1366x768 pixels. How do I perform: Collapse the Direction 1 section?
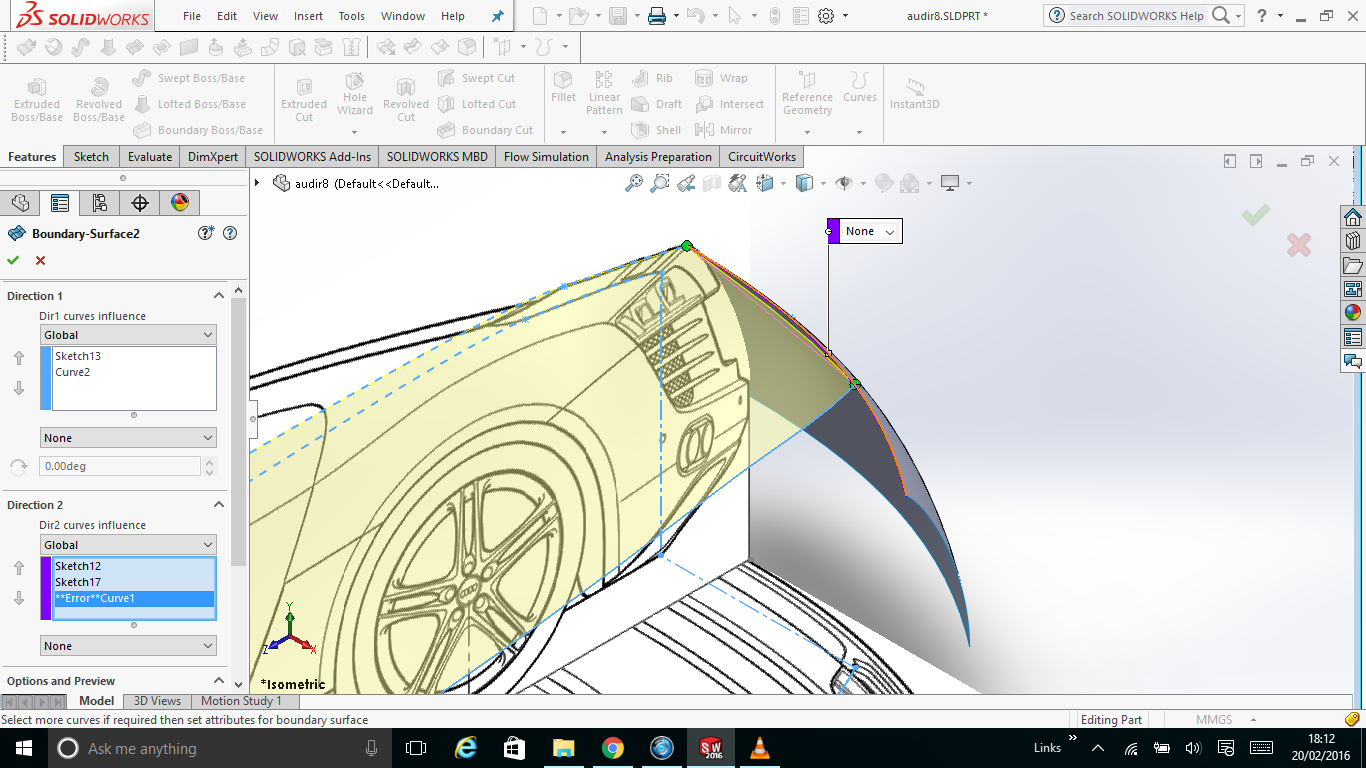(219, 295)
